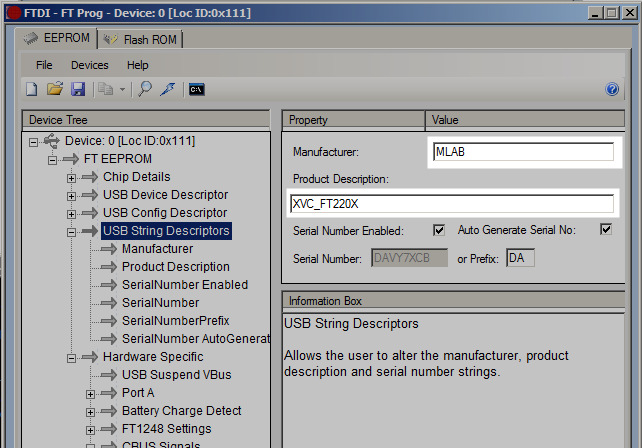Screen dimensions: 642x448
Task: Toggle the Auto Generate Serial No checkbox
Action: tap(606, 229)
